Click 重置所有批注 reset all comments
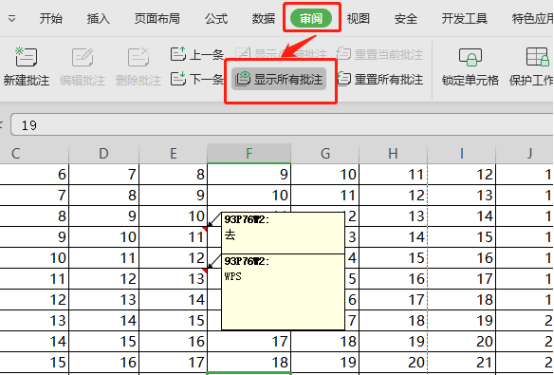This screenshot has height=375, width=554. (380, 79)
